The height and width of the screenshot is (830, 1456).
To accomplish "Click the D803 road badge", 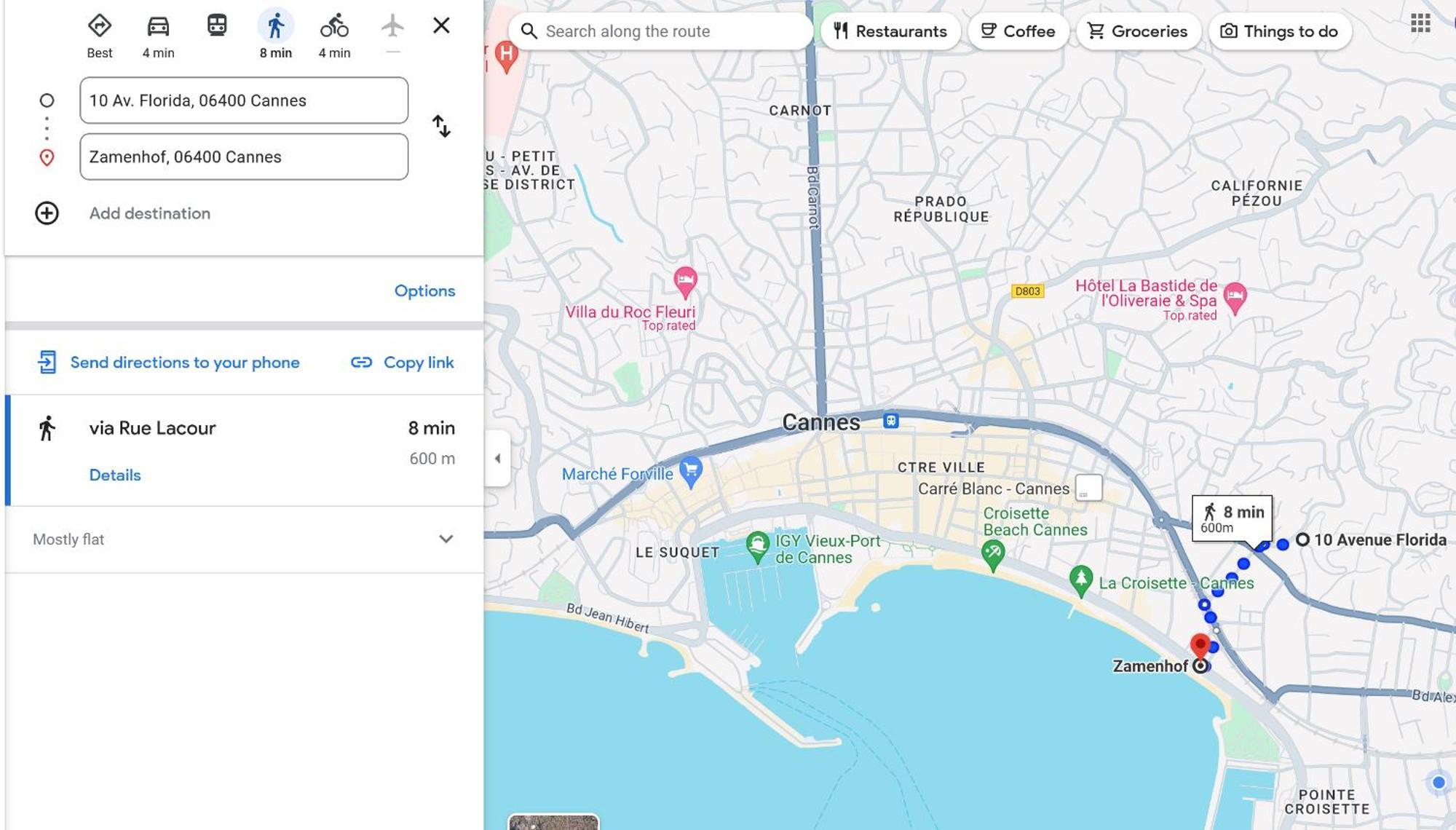I will [1027, 291].
